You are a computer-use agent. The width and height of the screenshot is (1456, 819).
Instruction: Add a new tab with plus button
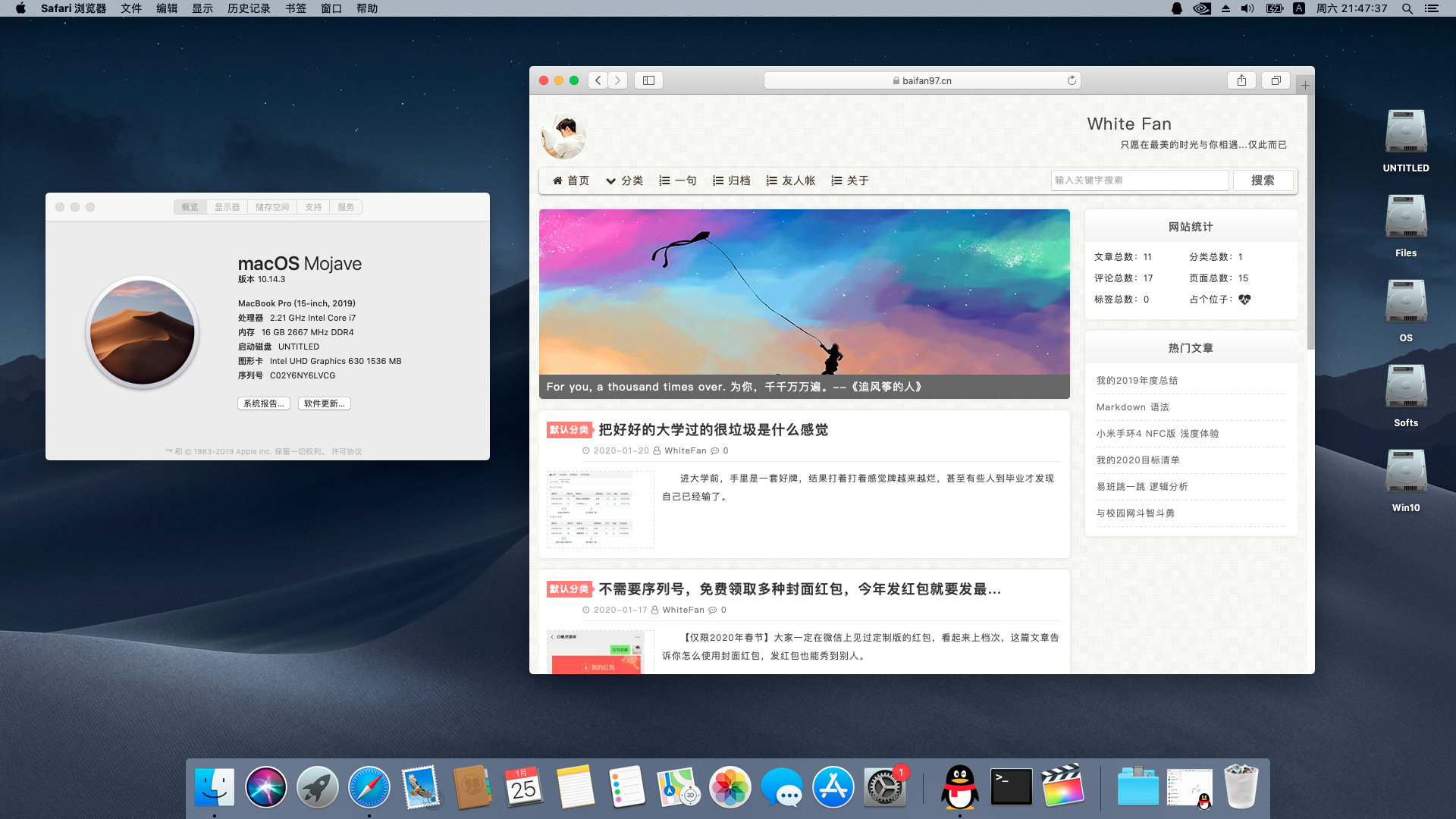click(x=1305, y=86)
